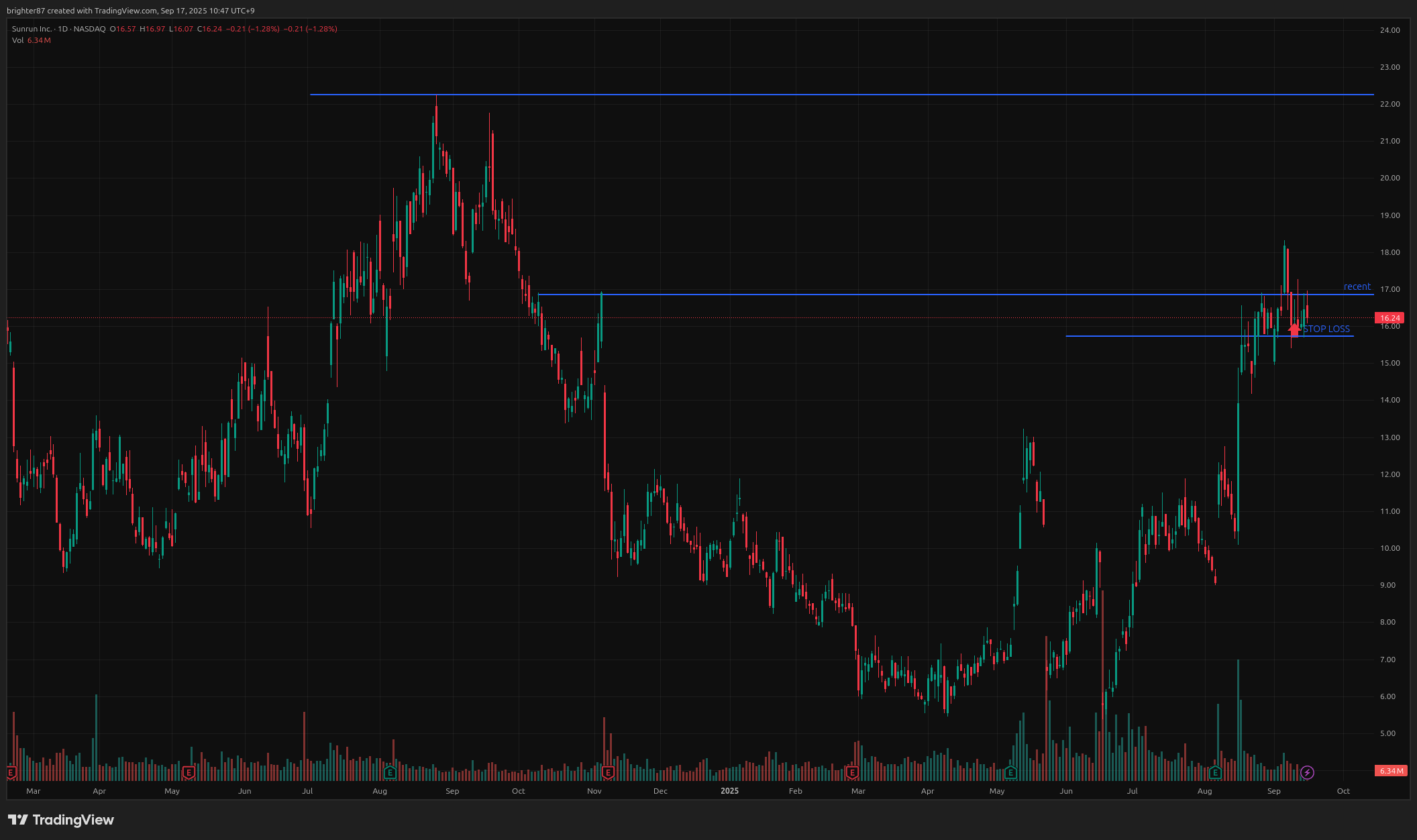The height and width of the screenshot is (840, 1417).
Task: Click the purple lightning bolt event icon
Action: (x=1307, y=772)
